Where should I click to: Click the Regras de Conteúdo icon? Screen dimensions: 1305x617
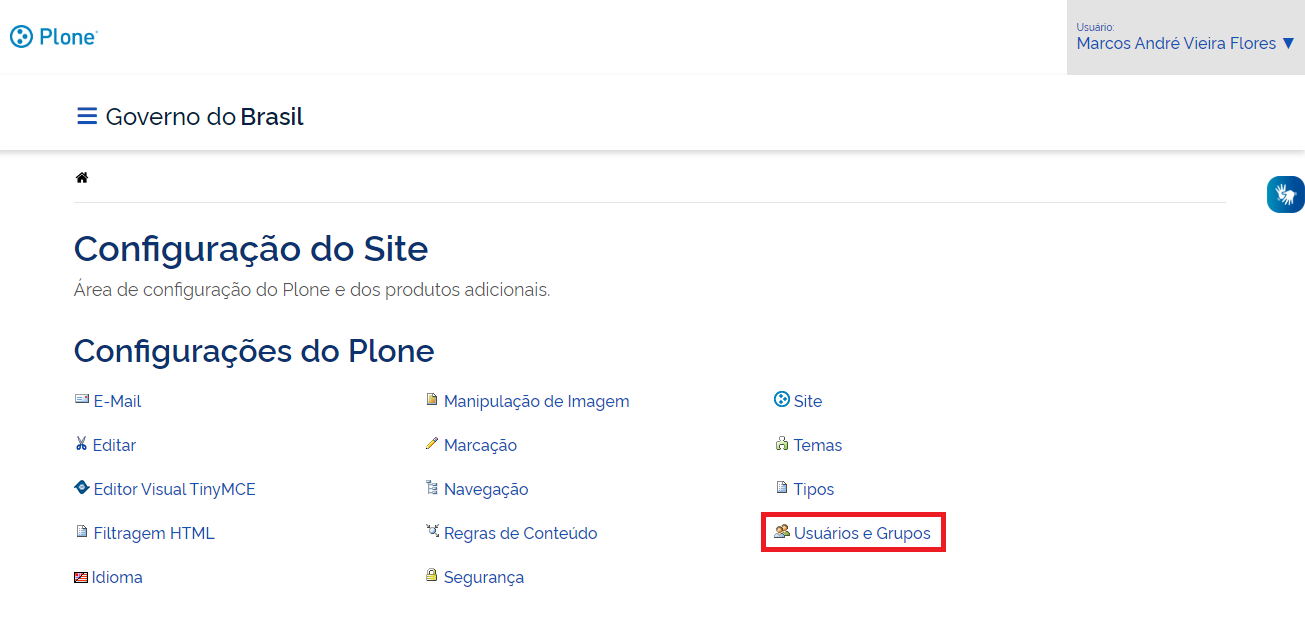coord(432,532)
